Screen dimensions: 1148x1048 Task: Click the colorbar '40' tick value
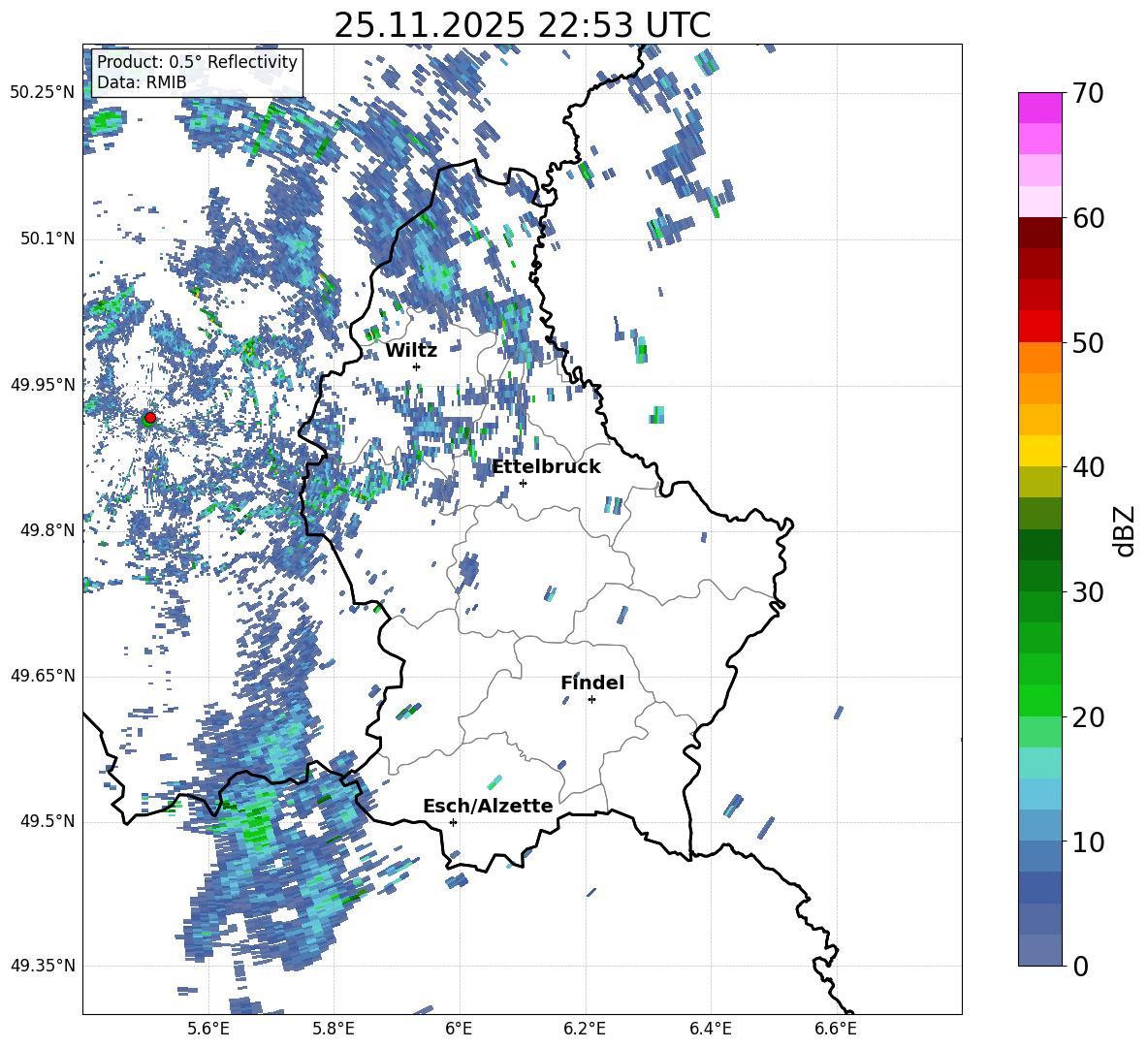(x=1088, y=467)
